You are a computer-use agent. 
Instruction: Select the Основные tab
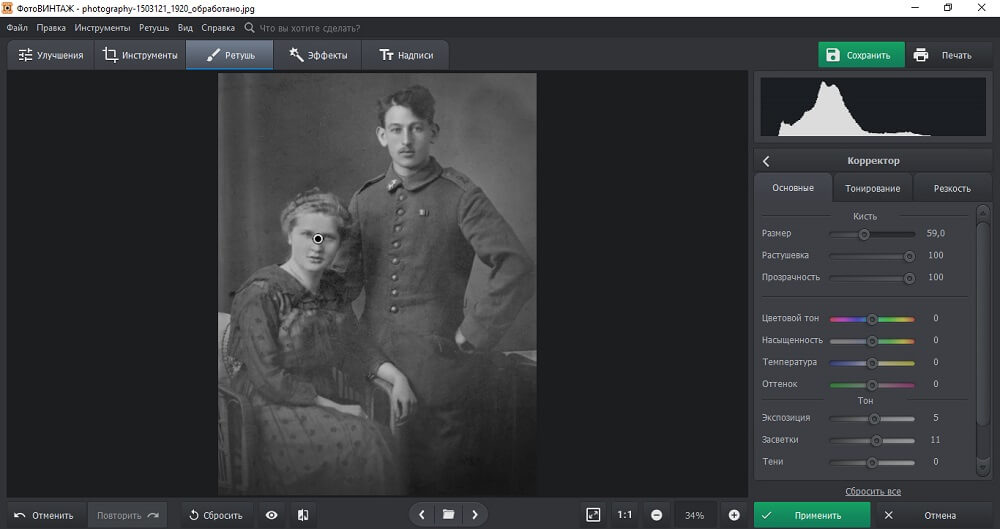point(793,188)
